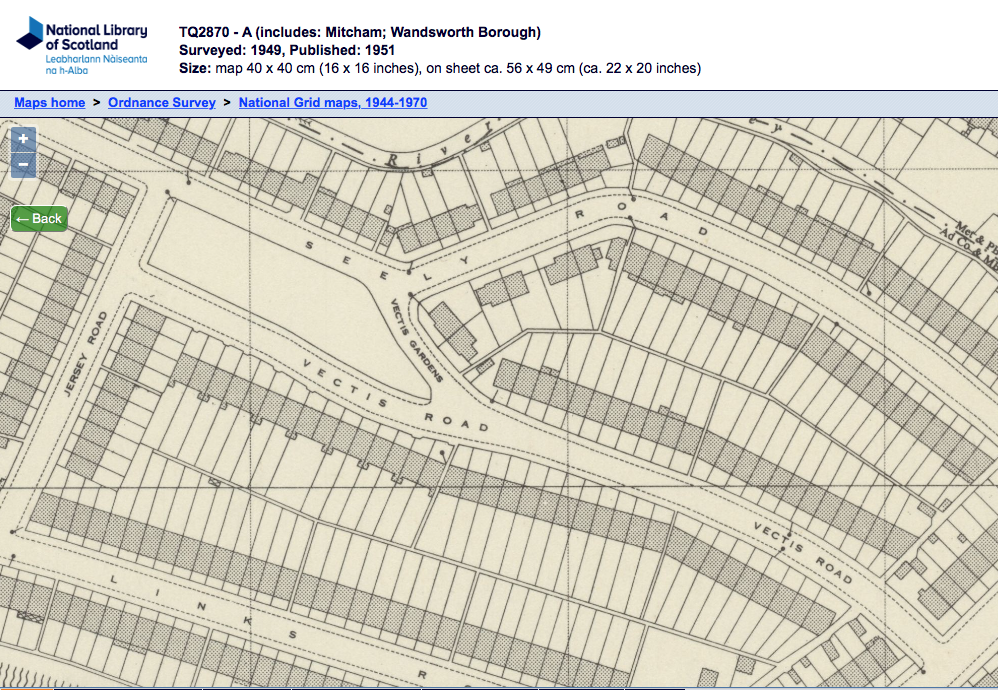Click the Surveyed 1949, Published 1951 text
Viewport: 998px width, 690px height.
(286, 50)
